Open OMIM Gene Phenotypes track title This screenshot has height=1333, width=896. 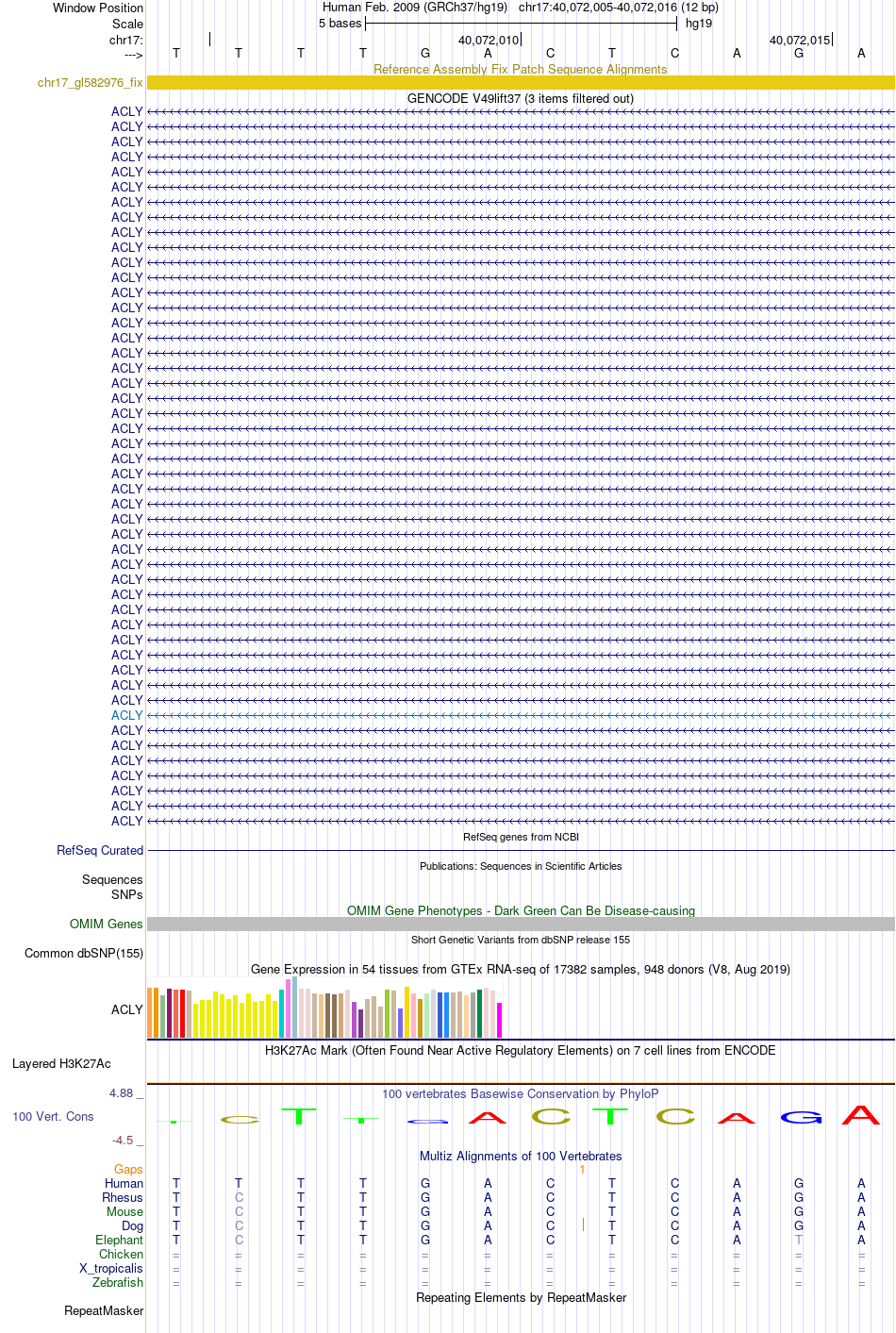click(x=521, y=910)
